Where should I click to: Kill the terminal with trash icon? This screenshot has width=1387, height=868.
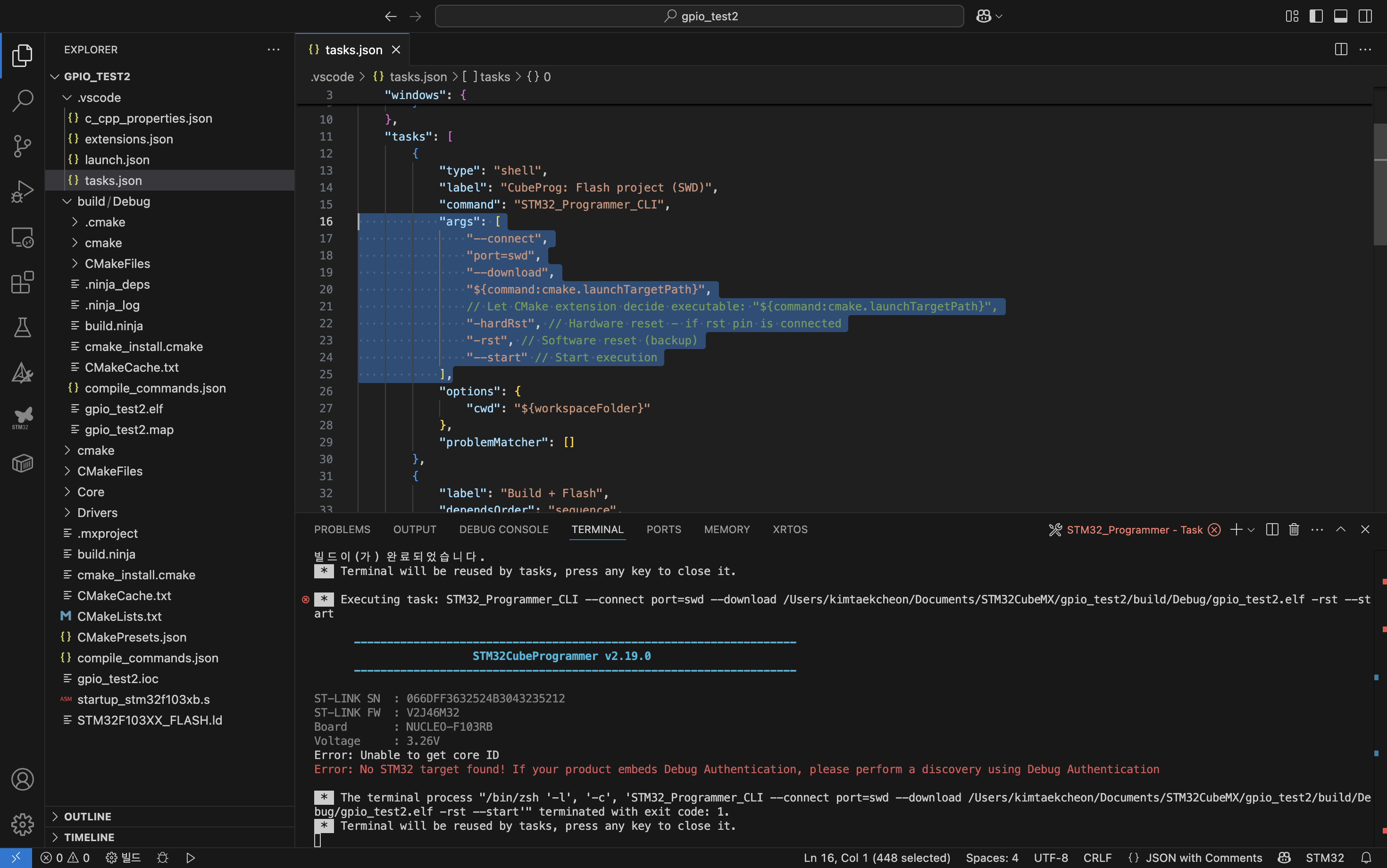pos(1294,529)
